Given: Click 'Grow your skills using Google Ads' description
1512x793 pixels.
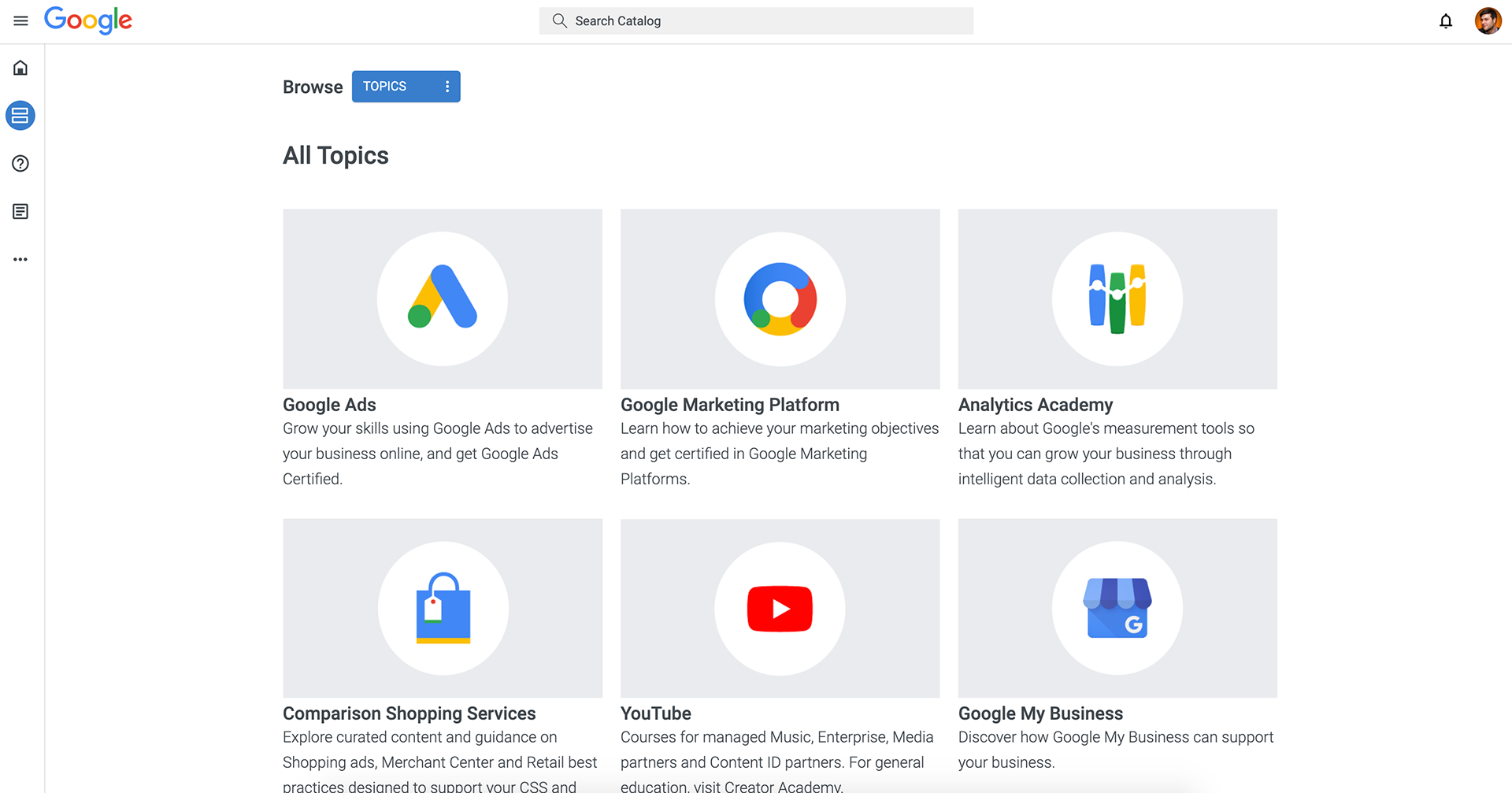Looking at the screenshot, I should 438,454.
